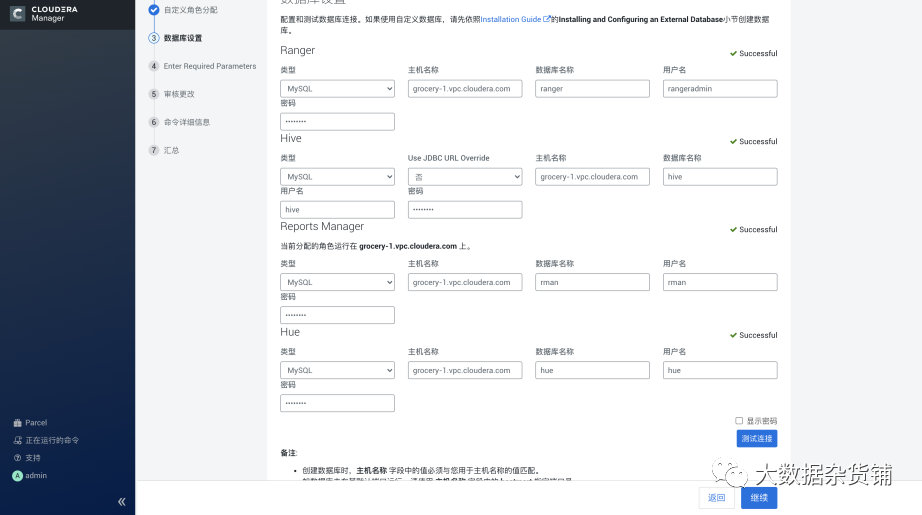
Task: Click Hue database name field
Action: [593, 370]
